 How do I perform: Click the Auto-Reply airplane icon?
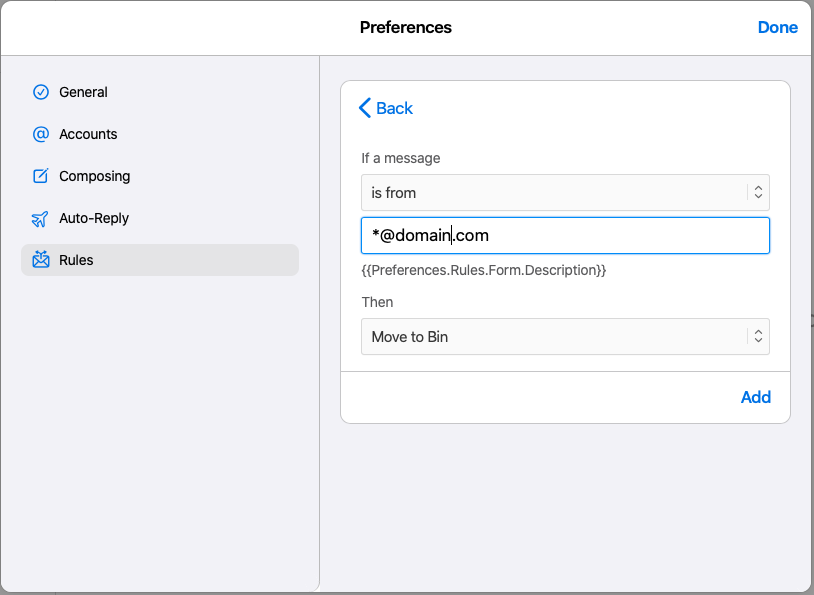41,218
